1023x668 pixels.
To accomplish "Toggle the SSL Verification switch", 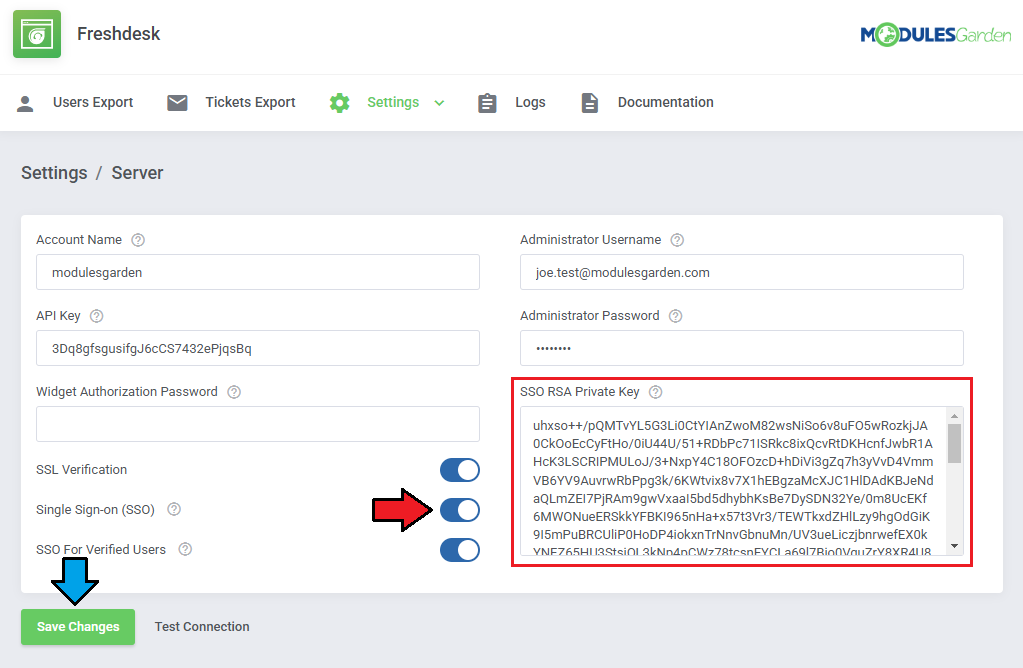I will coord(460,470).
